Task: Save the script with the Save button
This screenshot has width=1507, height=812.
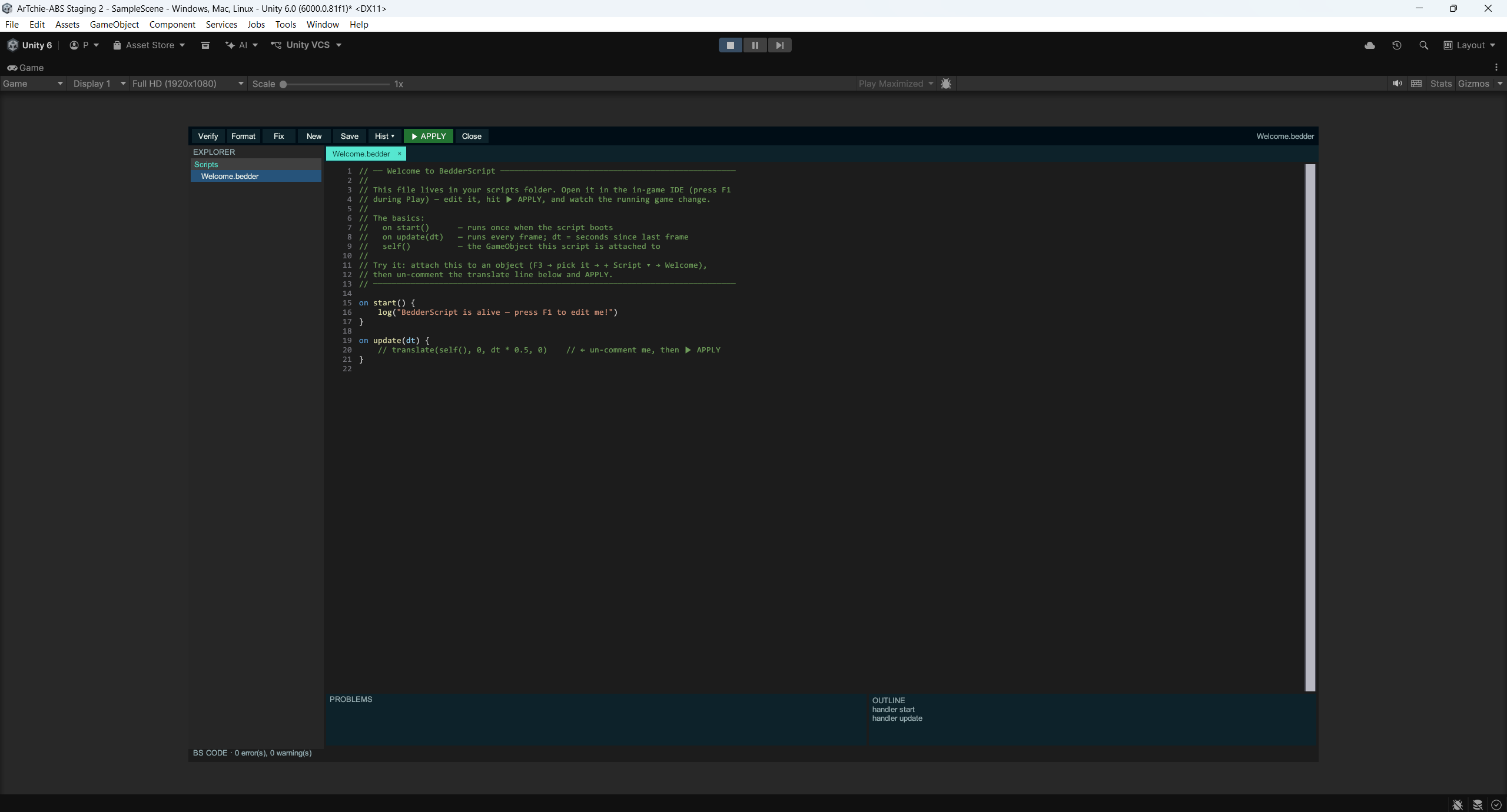Action: 349,136
